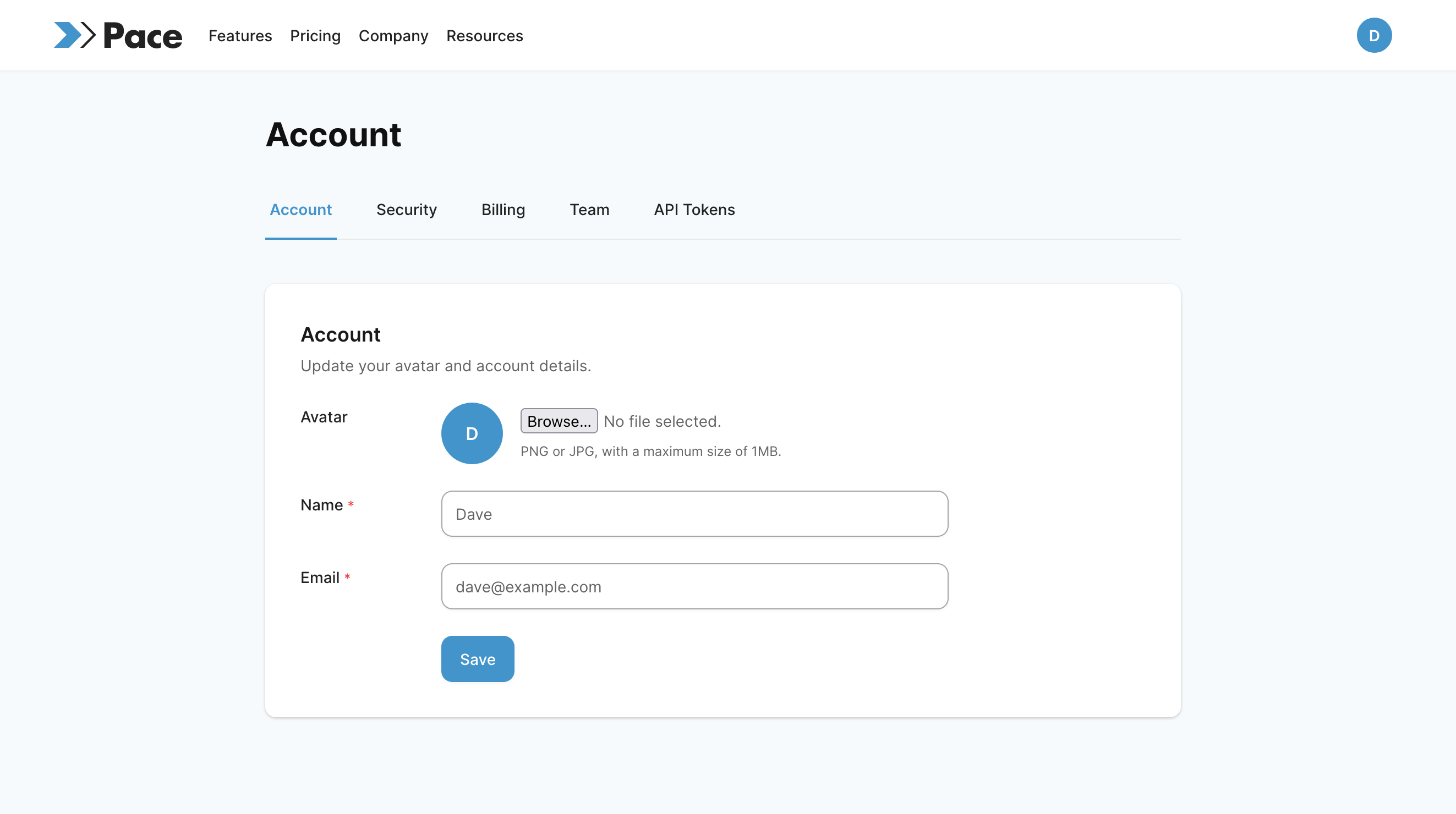Viewport: 1456px width, 814px height.
Task: Open the Team tab
Action: click(x=589, y=210)
